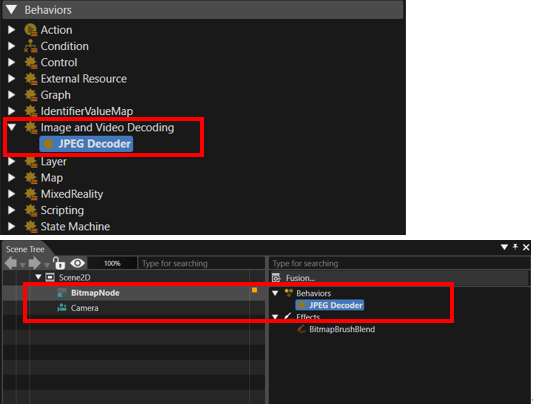Open the Scene Tree tab
The width and height of the screenshot is (533, 404).
[x=25, y=249]
